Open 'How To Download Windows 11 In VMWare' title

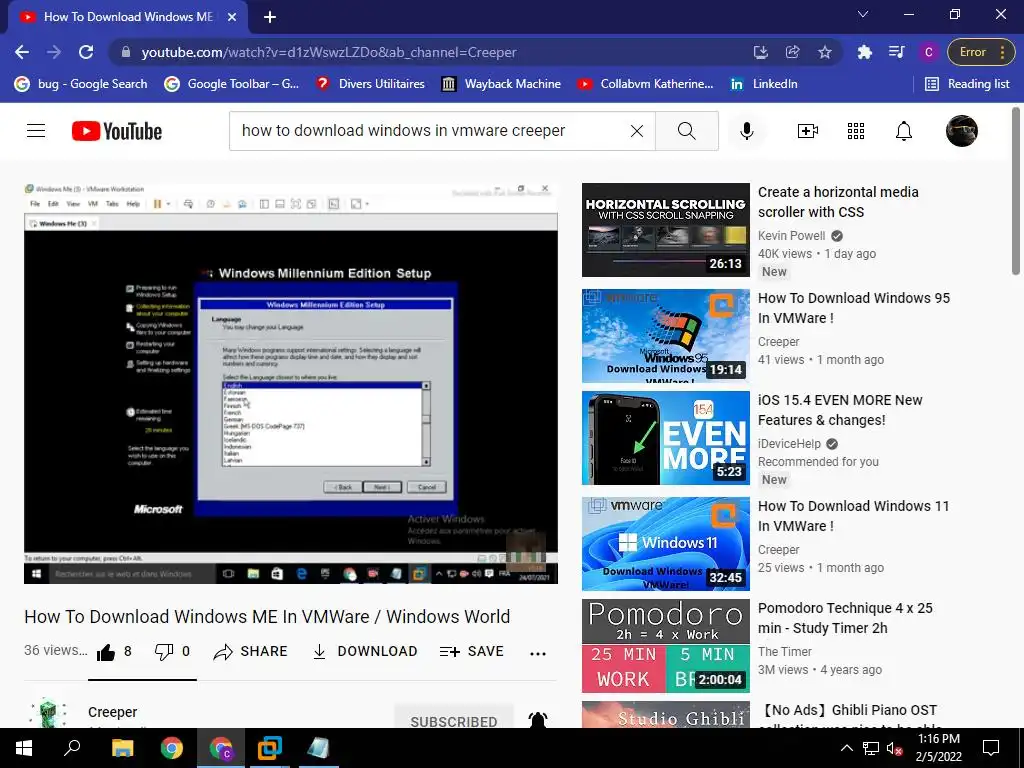[853, 516]
